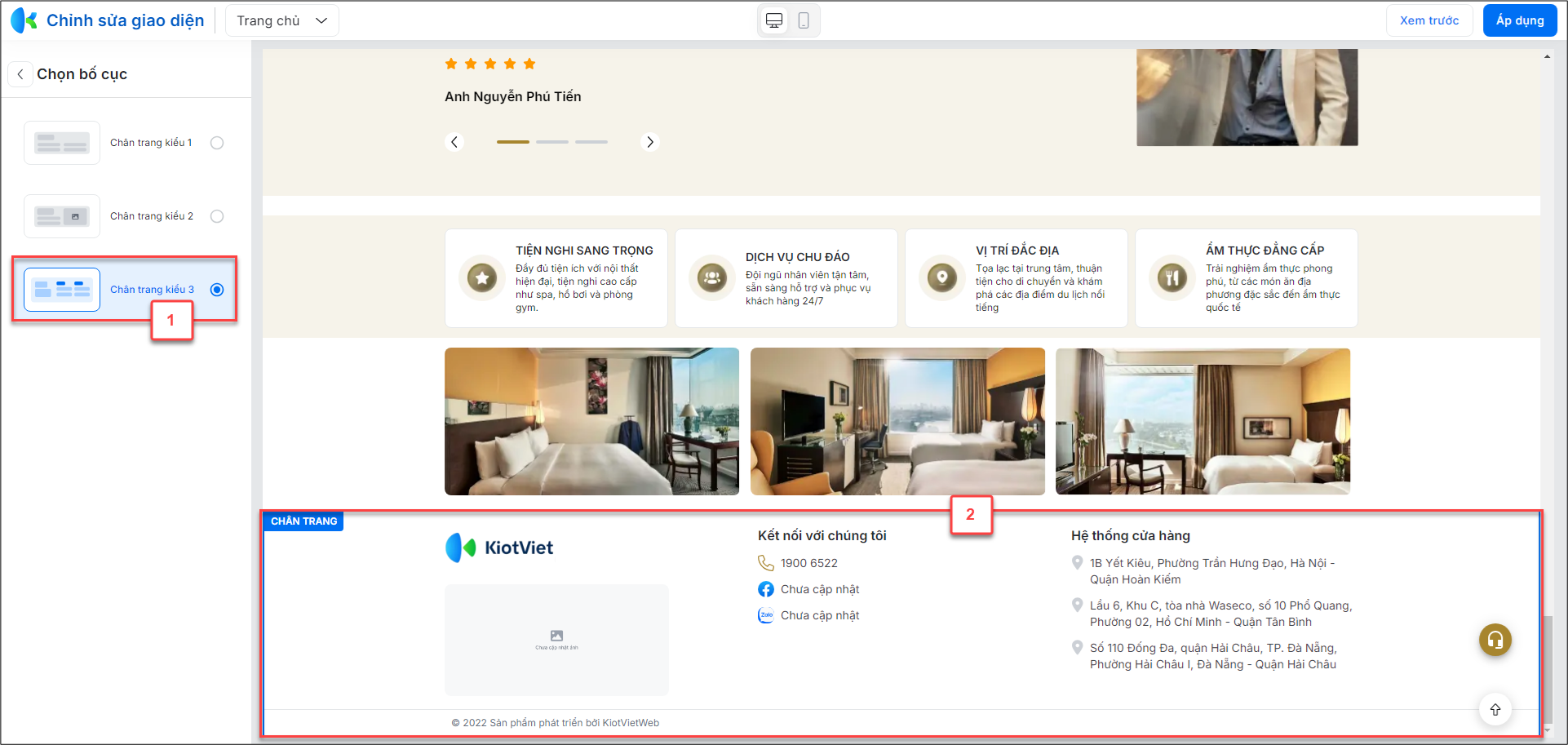Viewport: 1568px width, 745px height.
Task: Click the back-to-top arrow button
Action: click(x=1495, y=710)
